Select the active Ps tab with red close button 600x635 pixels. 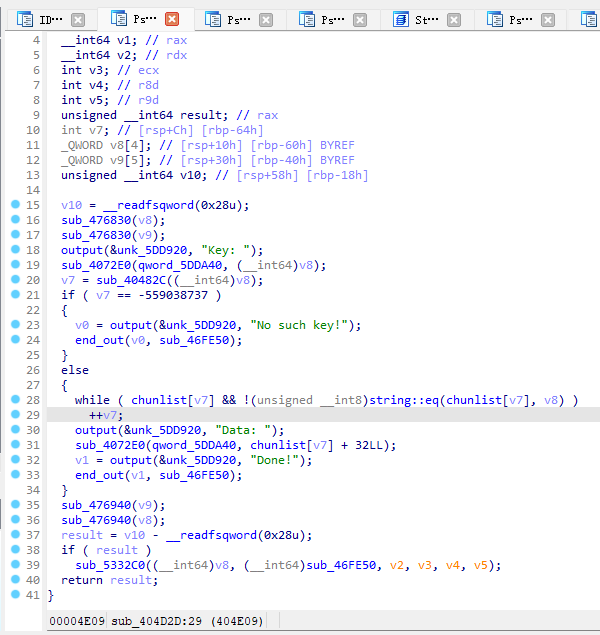[x=145, y=19]
